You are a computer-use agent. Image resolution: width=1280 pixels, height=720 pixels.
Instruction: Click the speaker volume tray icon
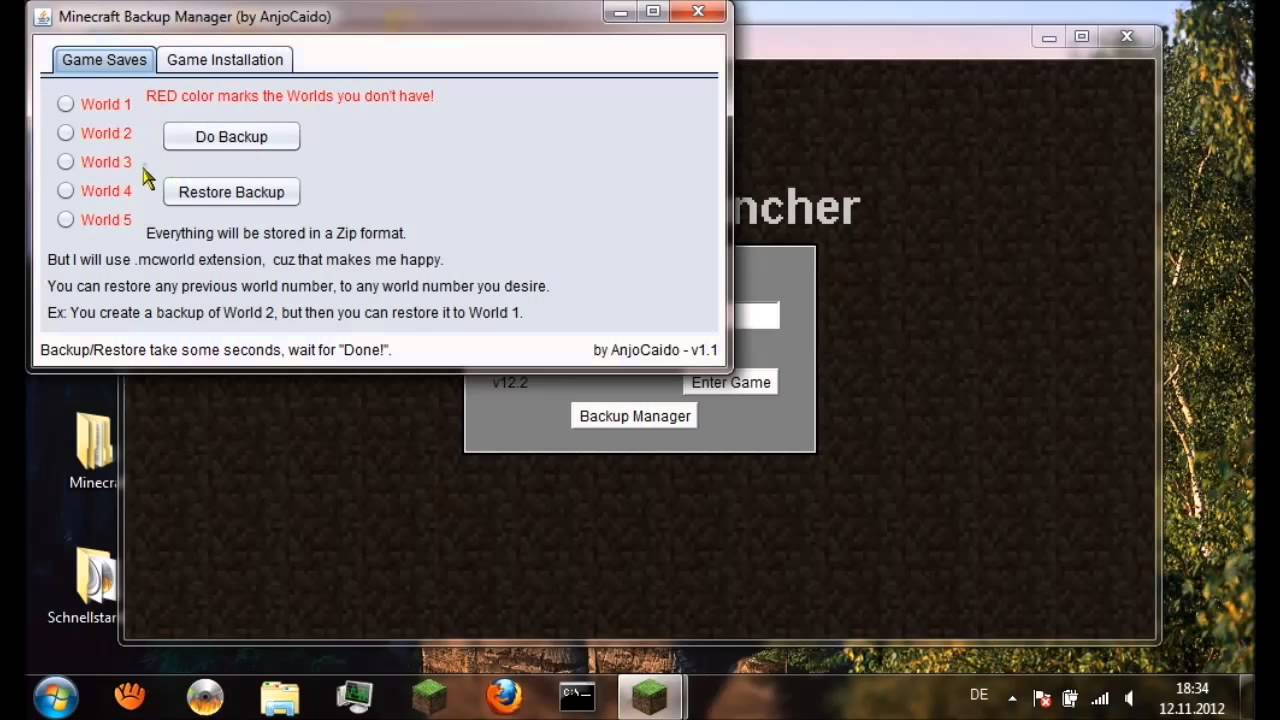tap(1129, 698)
